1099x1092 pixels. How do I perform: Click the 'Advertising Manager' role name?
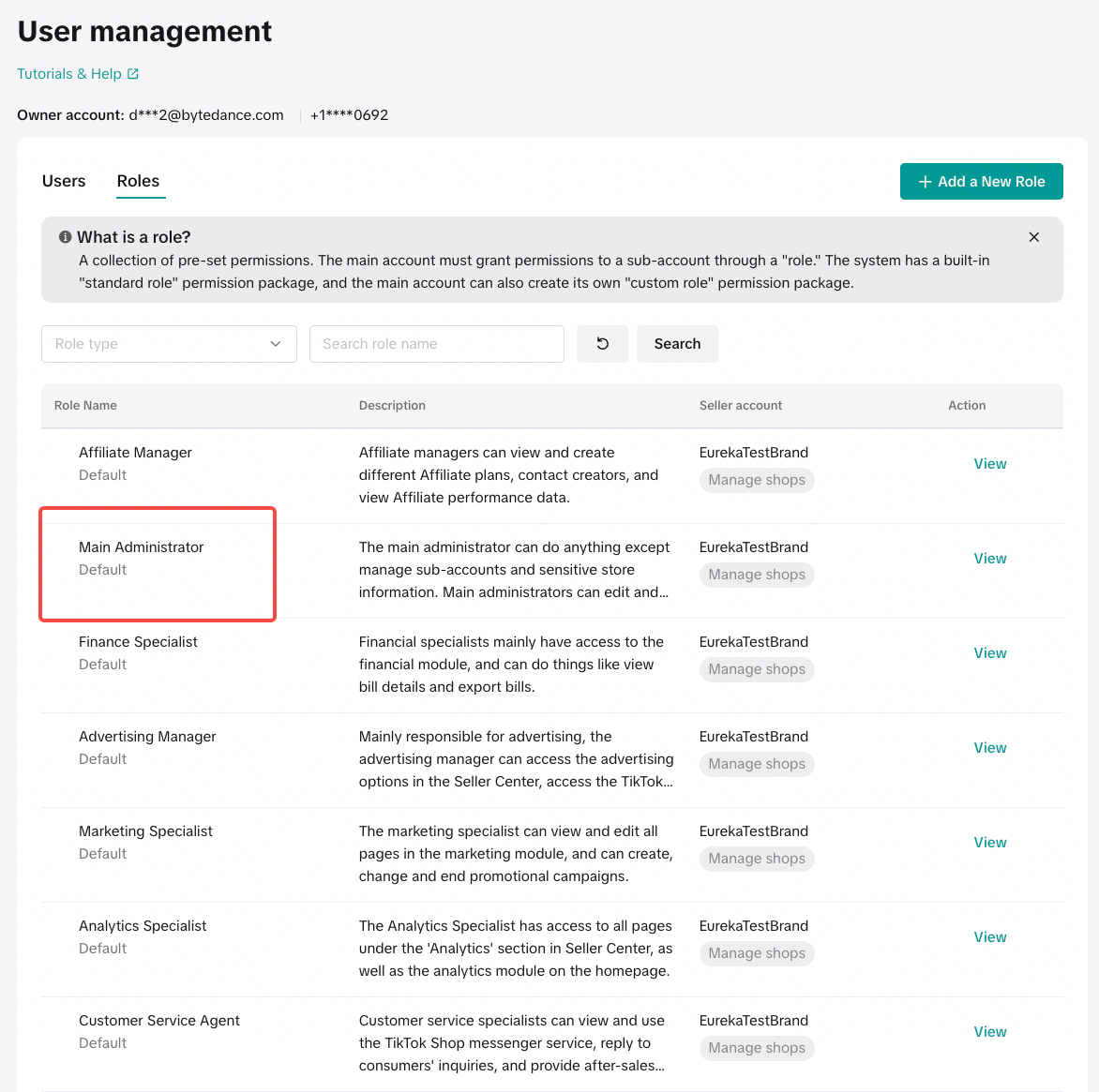147,736
